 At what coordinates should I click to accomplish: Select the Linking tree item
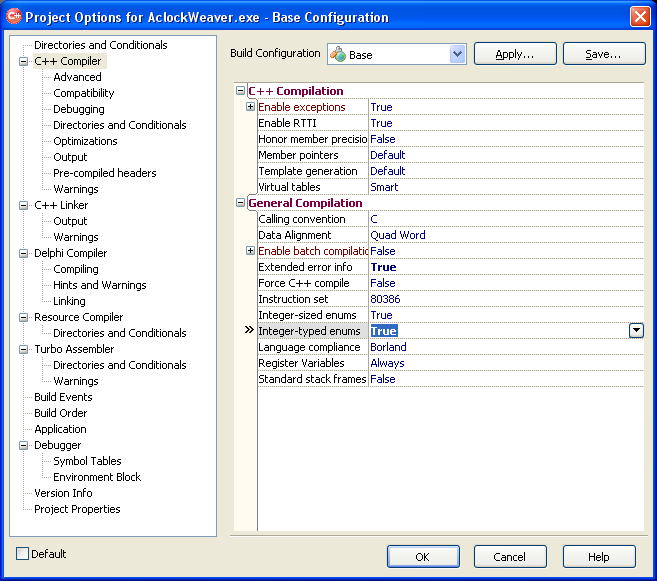(70, 301)
